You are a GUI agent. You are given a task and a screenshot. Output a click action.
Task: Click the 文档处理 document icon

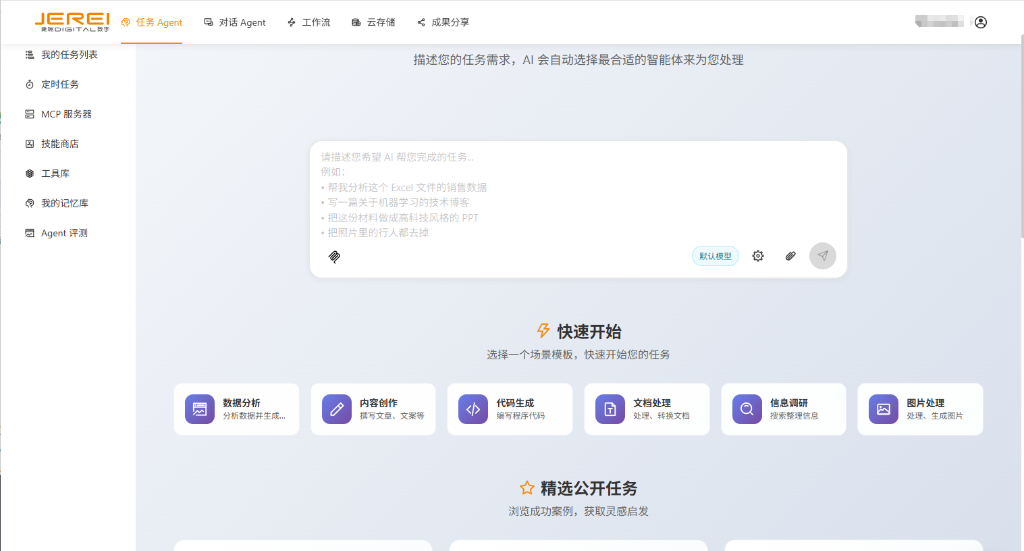tap(610, 409)
